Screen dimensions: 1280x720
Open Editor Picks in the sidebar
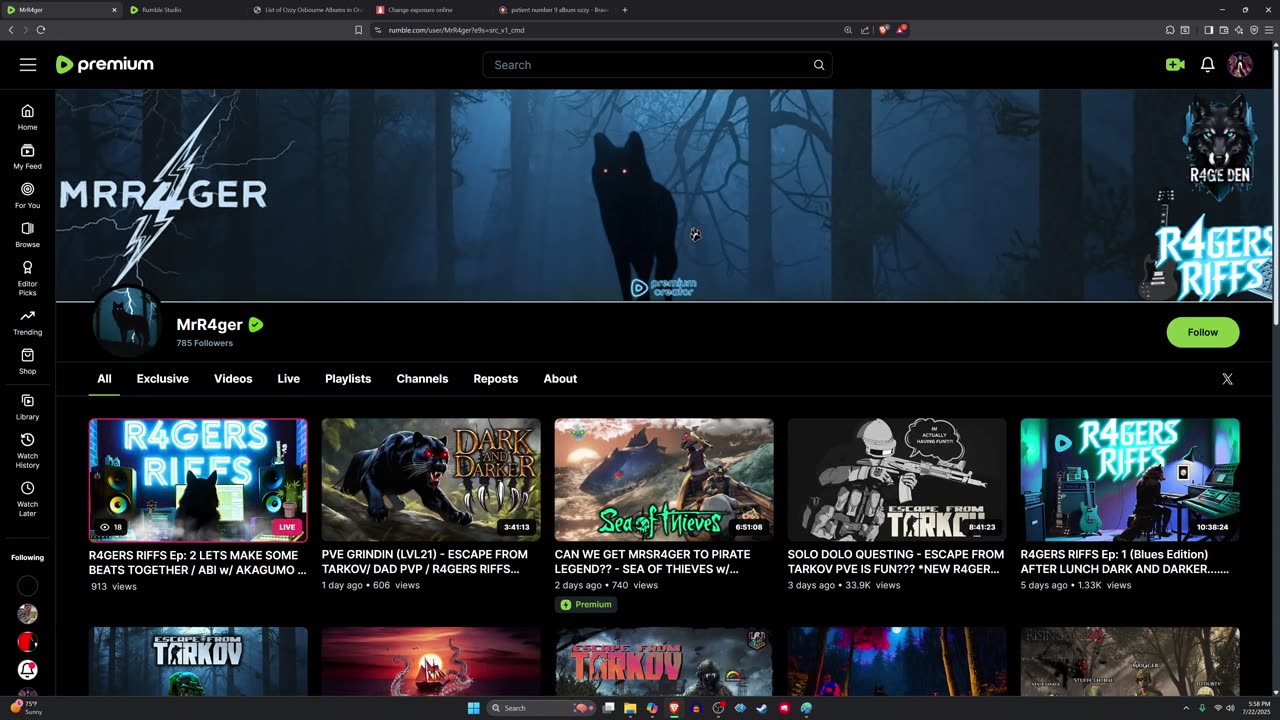click(27, 278)
